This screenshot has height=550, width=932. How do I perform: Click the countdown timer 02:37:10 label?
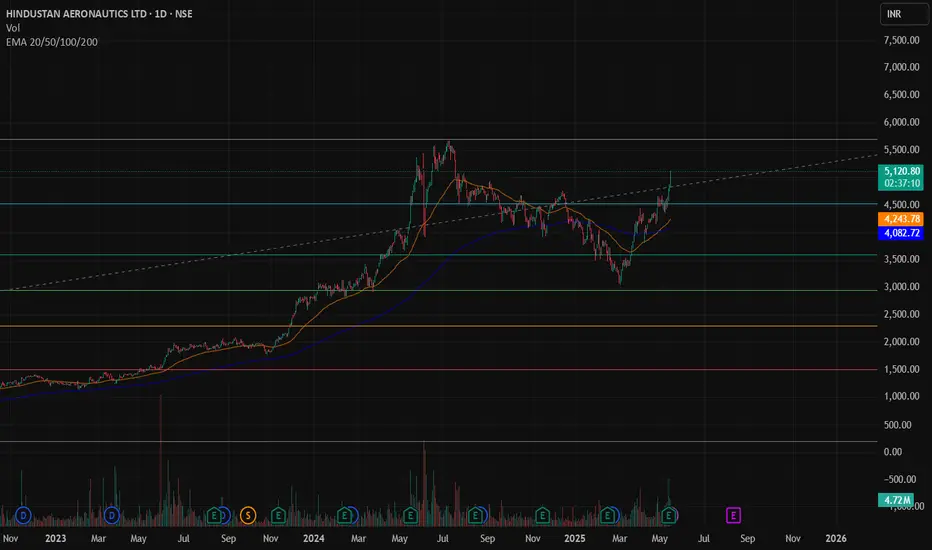pyautogui.click(x=901, y=184)
